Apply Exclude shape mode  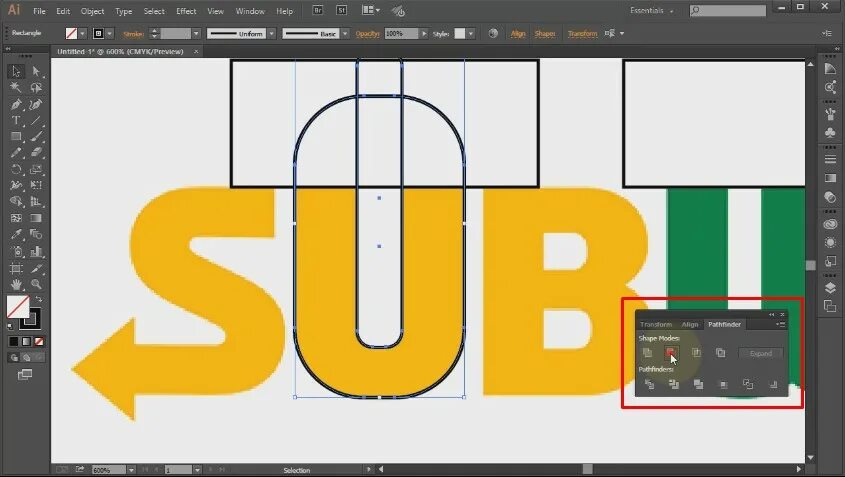pos(721,353)
